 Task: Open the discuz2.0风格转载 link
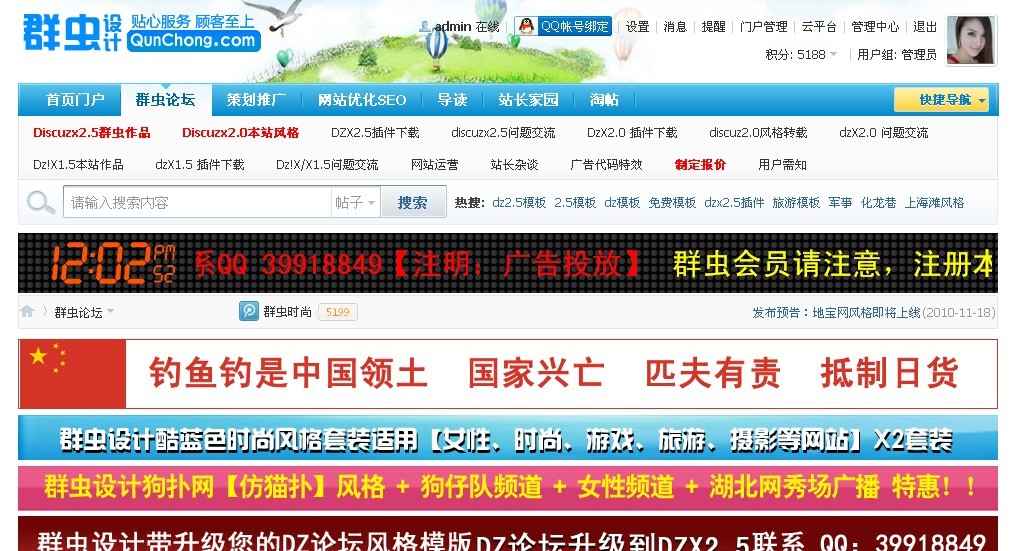tap(758, 132)
